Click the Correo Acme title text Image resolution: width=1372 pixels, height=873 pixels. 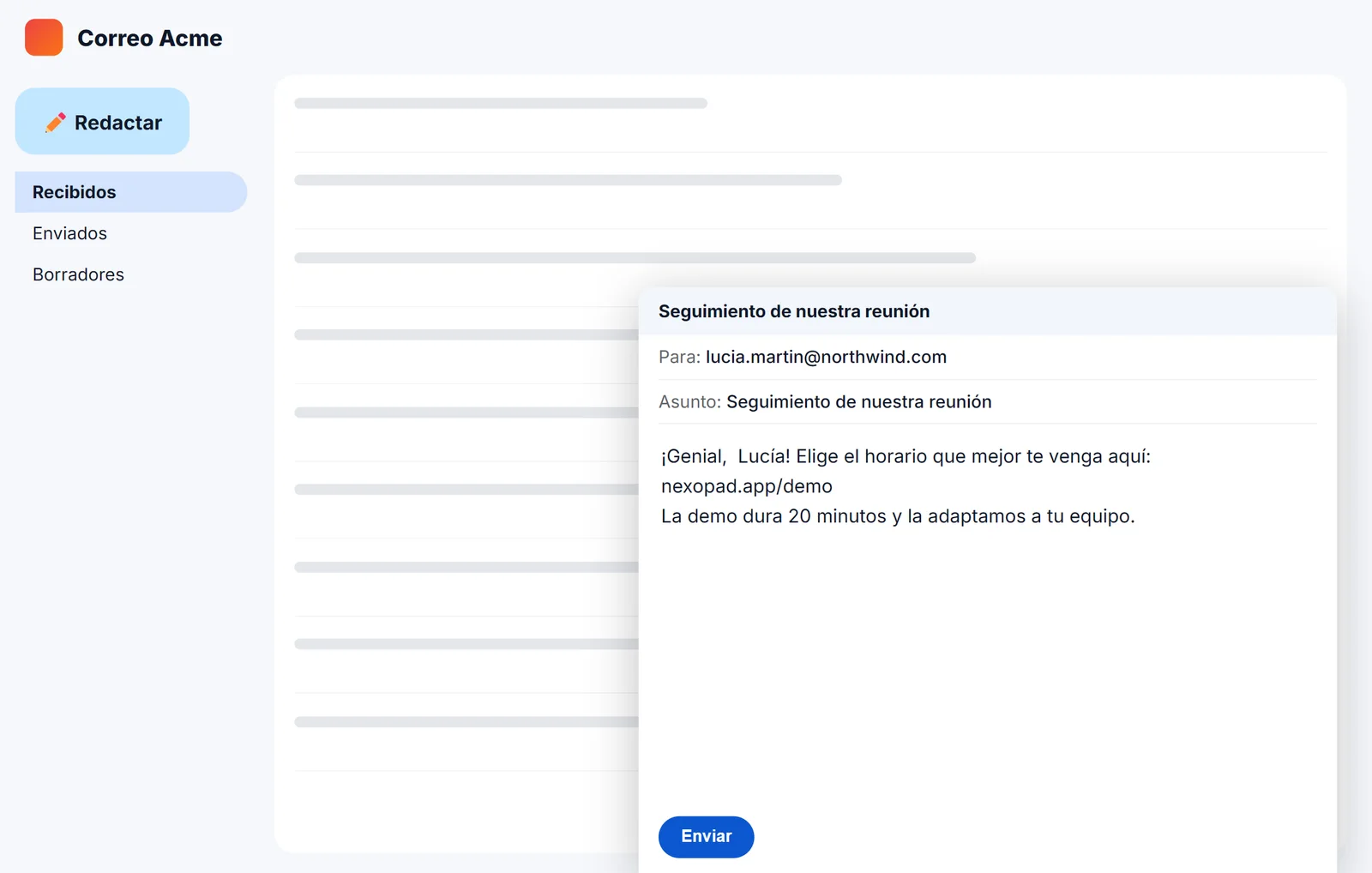pyautogui.click(x=150, y=39)
